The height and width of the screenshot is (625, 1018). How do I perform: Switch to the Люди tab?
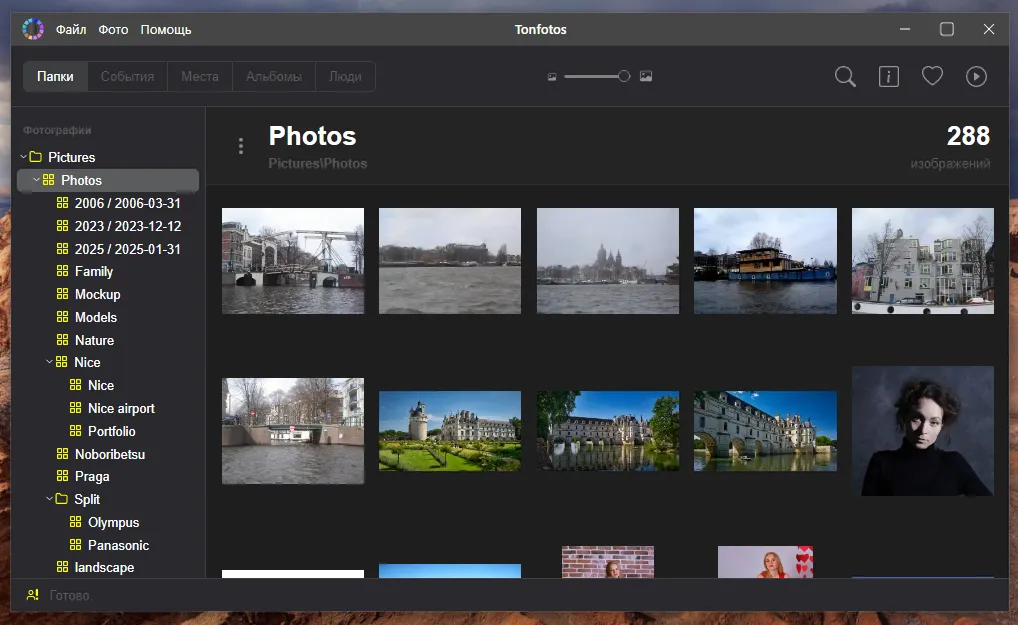point(345,76)
